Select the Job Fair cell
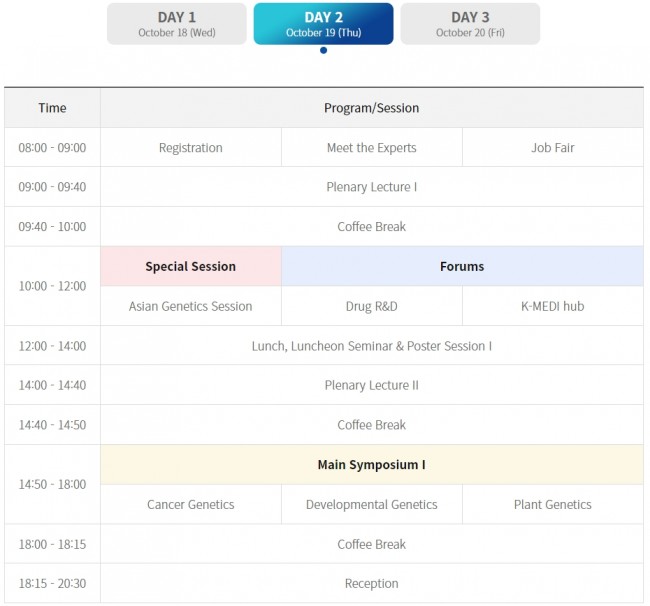650x606 pixels. [x=553, y=148]
